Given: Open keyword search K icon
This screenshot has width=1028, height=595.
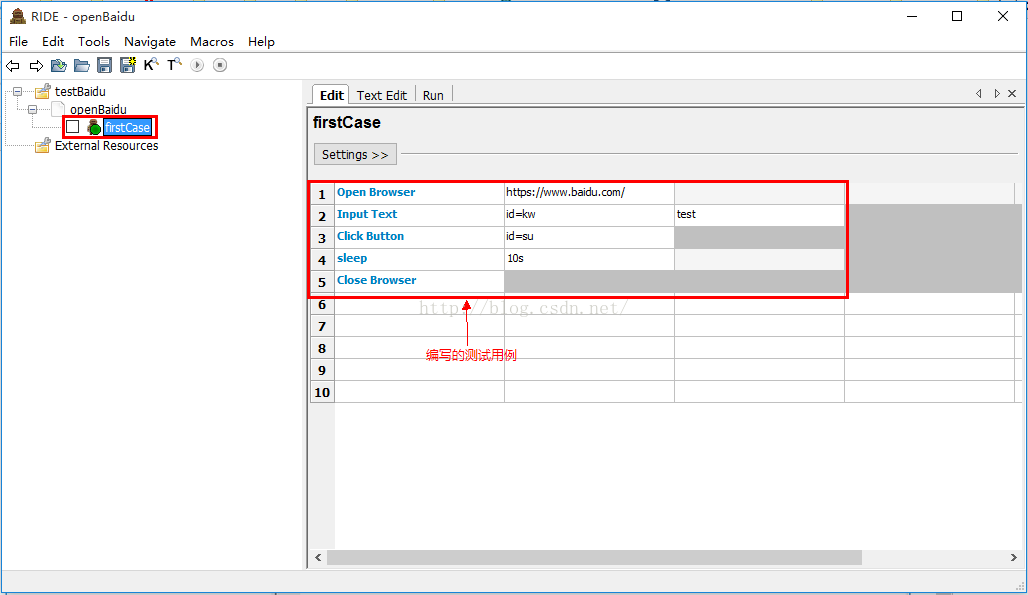Looking at the screenshot, I should [151, 64].
